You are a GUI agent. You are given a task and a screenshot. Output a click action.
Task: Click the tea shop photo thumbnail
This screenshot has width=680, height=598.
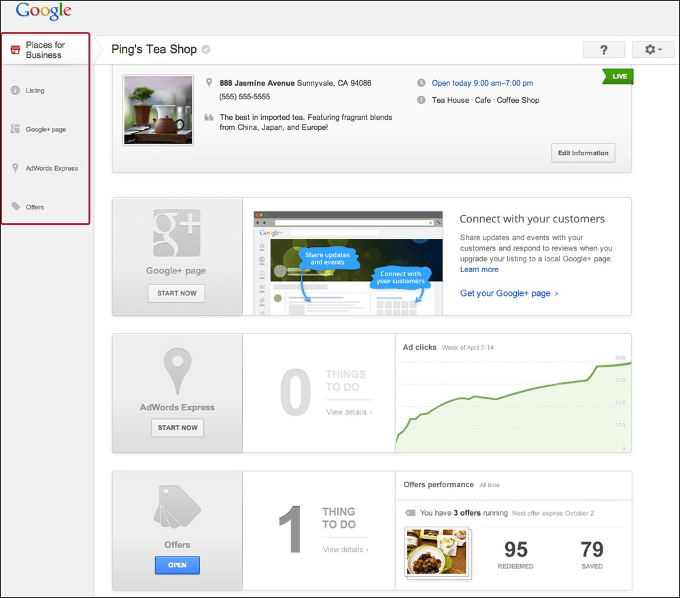tap(158, 110)
